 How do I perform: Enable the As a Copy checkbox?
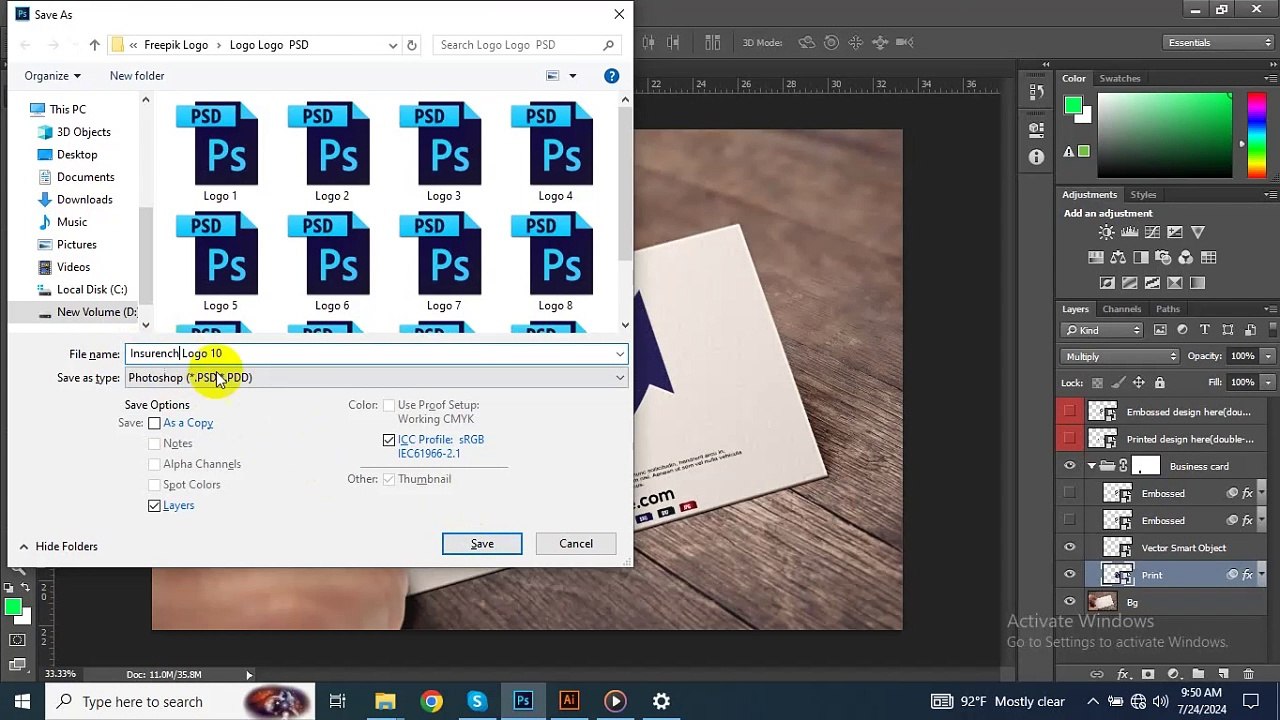pyautogui.click(x=154, y=423)
